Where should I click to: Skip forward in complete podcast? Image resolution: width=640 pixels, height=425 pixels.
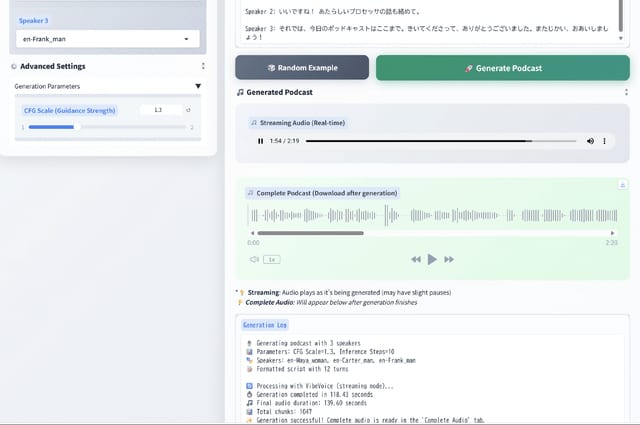point(449,259)
